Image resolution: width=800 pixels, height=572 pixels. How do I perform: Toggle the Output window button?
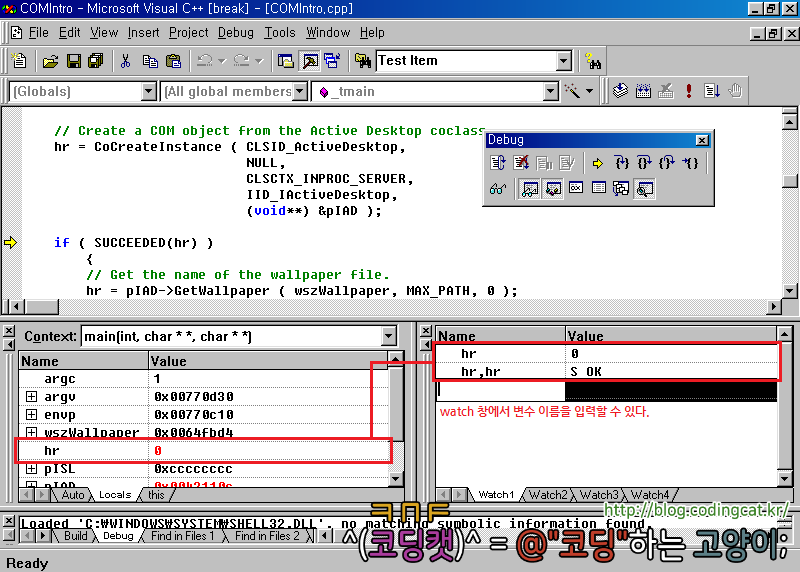[x=309, y=61]
